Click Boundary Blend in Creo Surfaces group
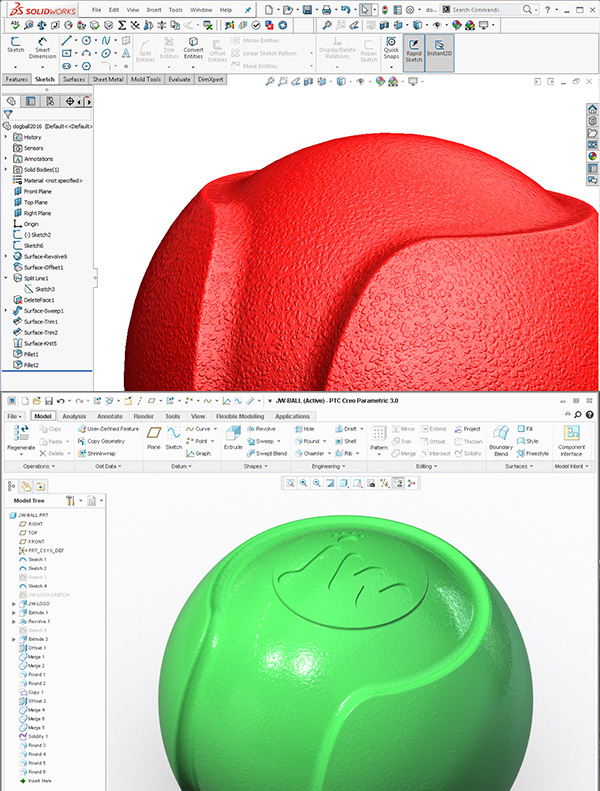This screenshot has height=791, width=600. coord(501,440)
